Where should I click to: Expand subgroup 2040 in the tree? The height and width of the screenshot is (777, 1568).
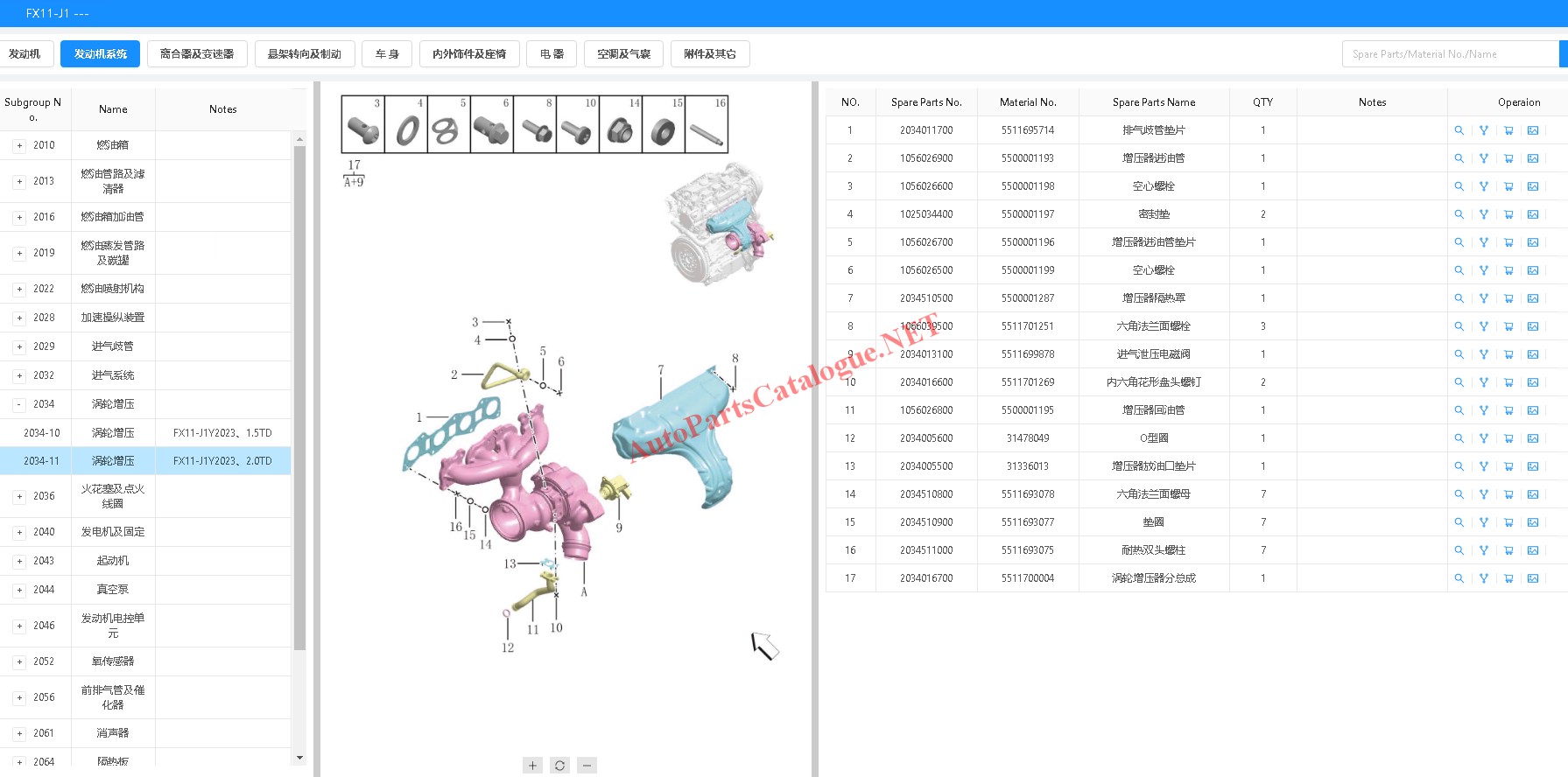[19, 533]
